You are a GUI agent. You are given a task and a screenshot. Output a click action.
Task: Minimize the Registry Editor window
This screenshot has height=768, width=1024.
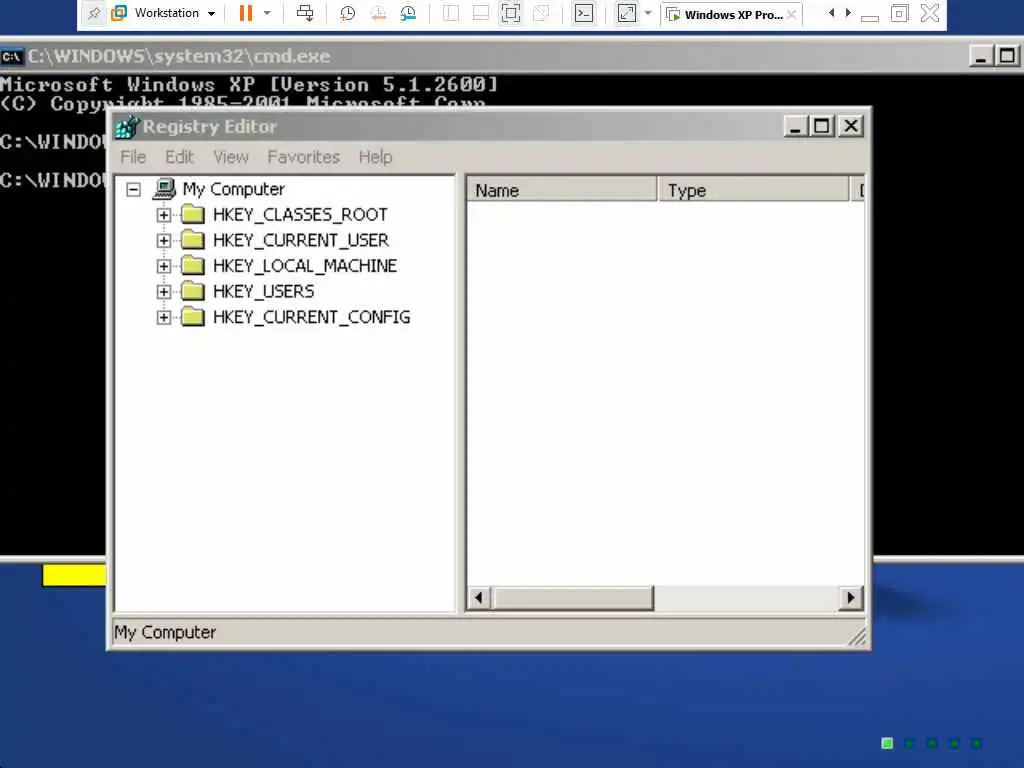[x=795, y=126]
